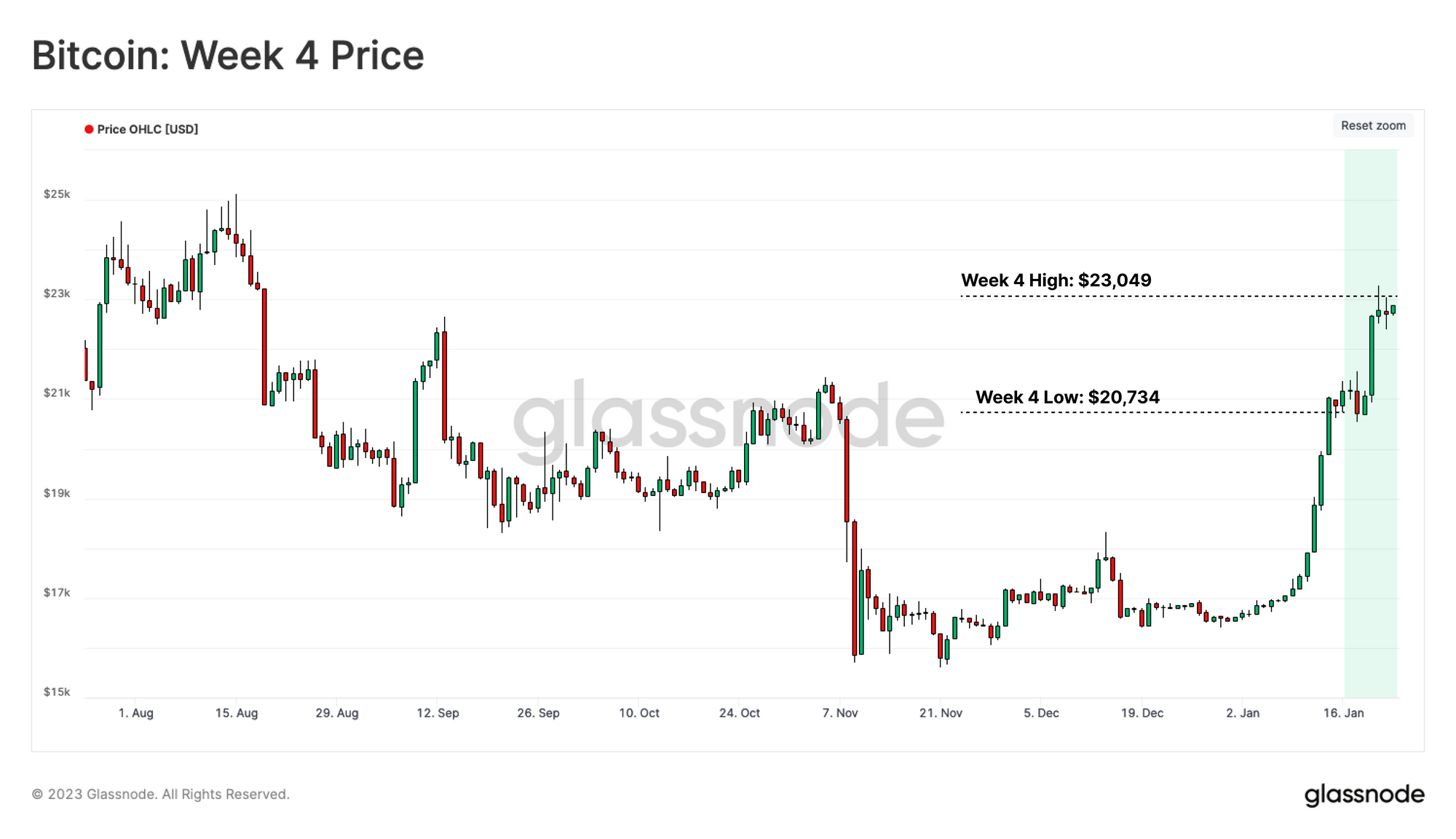
Task: Click the Reset zoom button
Action: pyautogui.click(x=1373, y=125)
